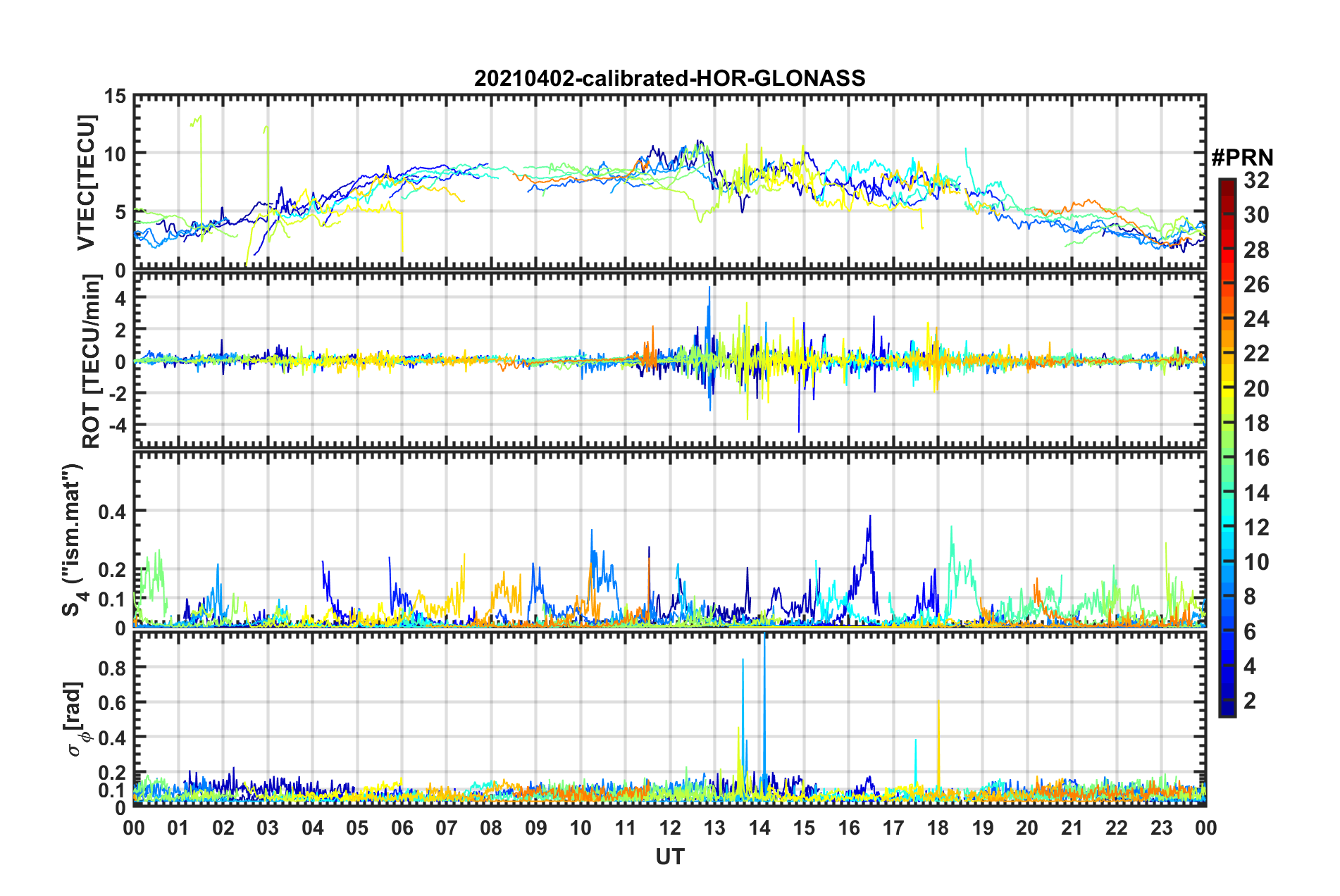This screenshot has width=1340, height=896.
Task: Click the 5 tick on VTEC y-axis
Action: coord(120,212)
